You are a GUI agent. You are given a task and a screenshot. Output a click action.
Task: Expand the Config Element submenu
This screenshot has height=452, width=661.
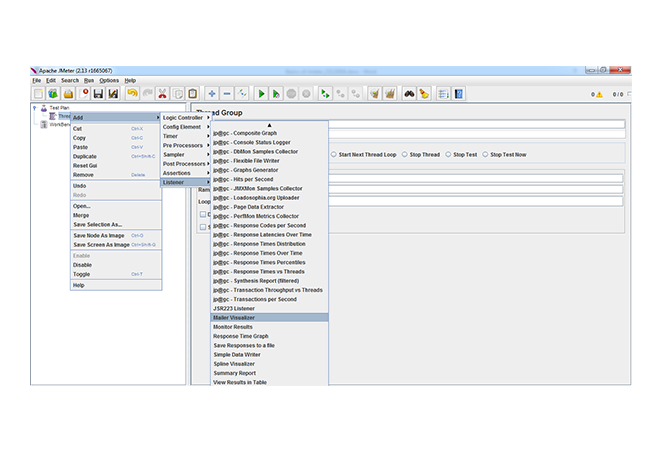(186, 127)
